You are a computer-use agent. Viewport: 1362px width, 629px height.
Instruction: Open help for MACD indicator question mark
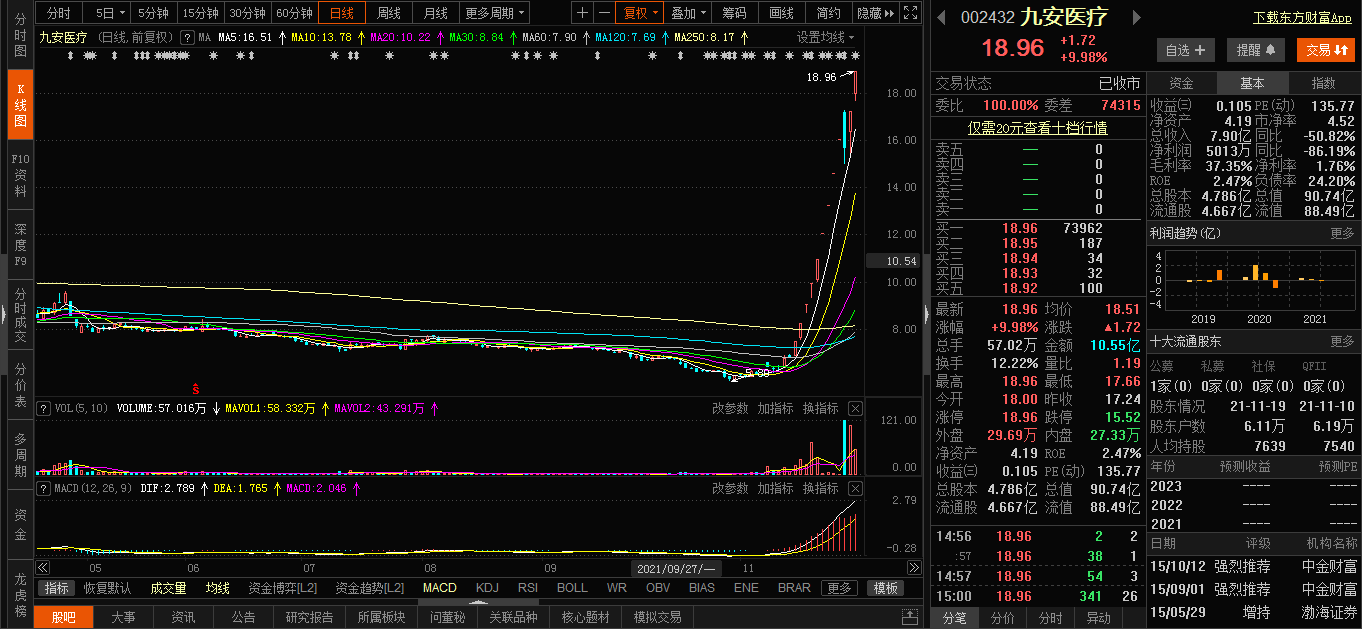coord(45,488)
